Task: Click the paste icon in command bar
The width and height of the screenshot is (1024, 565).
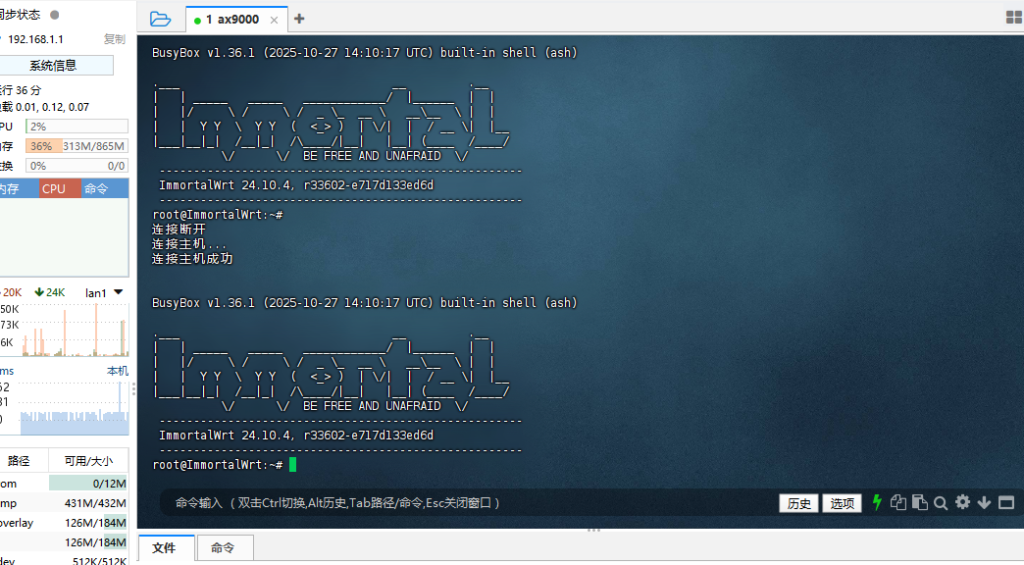Action: click(920, 503)
